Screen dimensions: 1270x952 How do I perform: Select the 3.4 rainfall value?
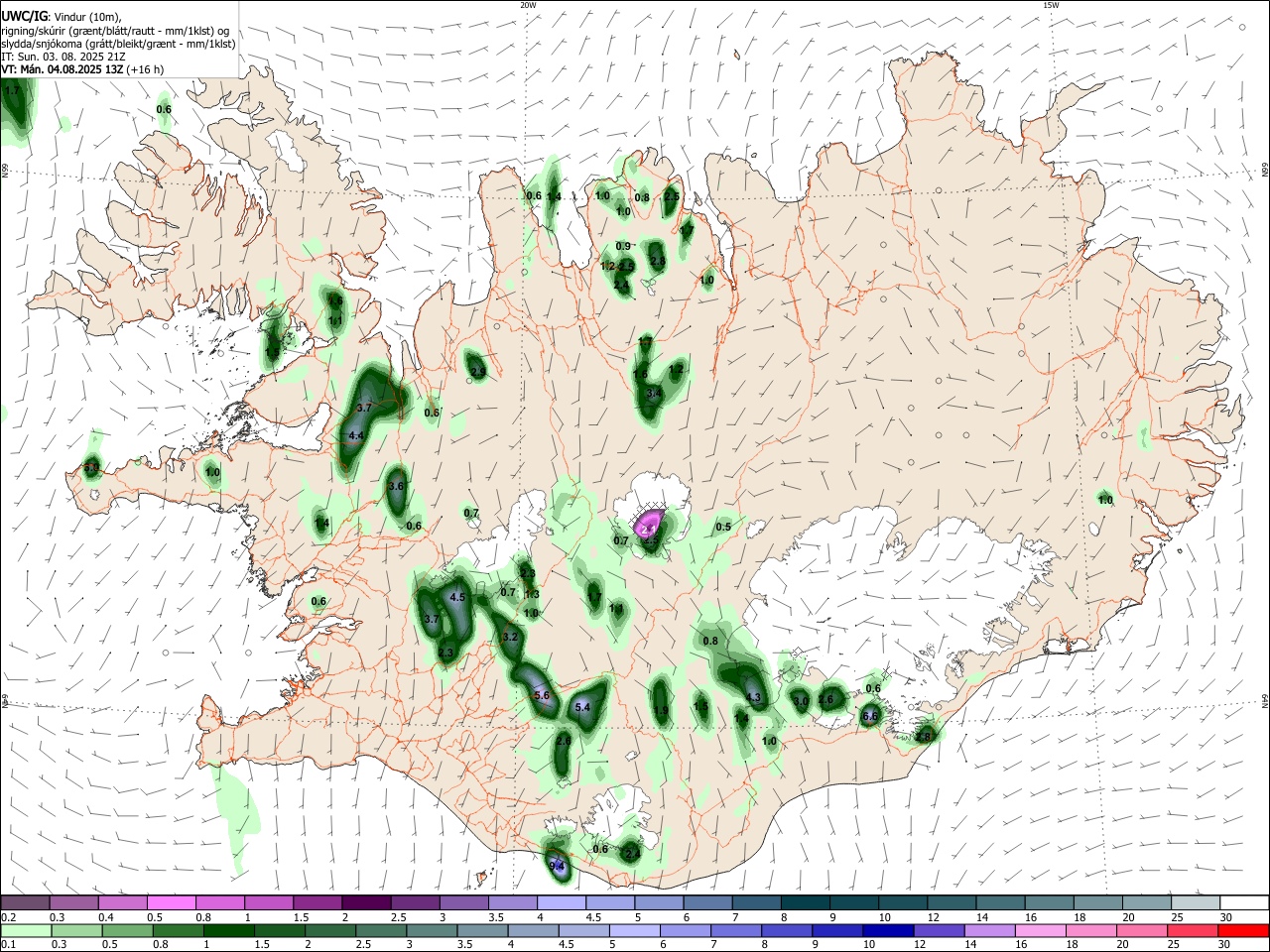coord(654,394)
